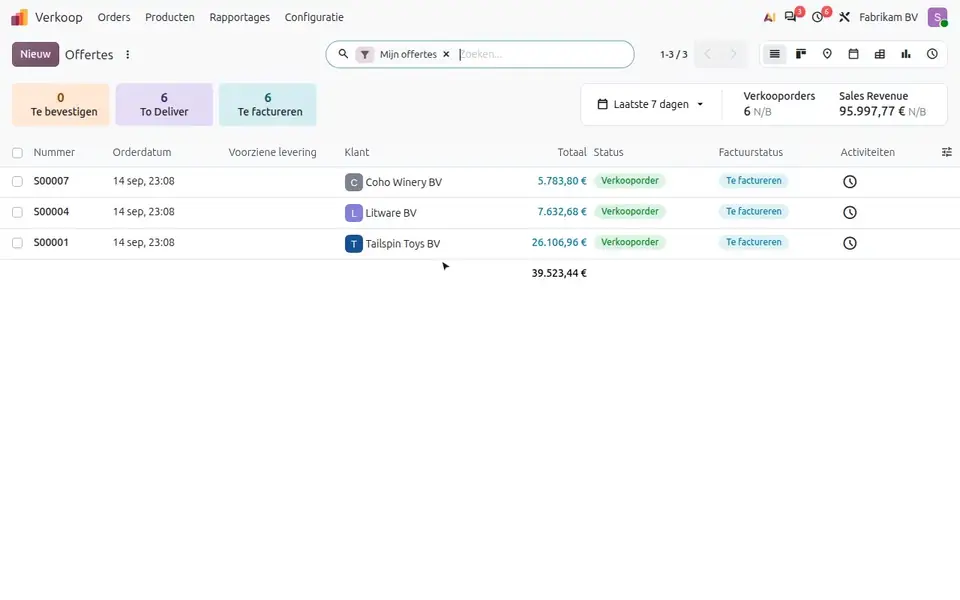Click the Tailspin Toys BV avatar
This screenshot has height=600, width=960.
pyautogui.click(x=354, y=244)
